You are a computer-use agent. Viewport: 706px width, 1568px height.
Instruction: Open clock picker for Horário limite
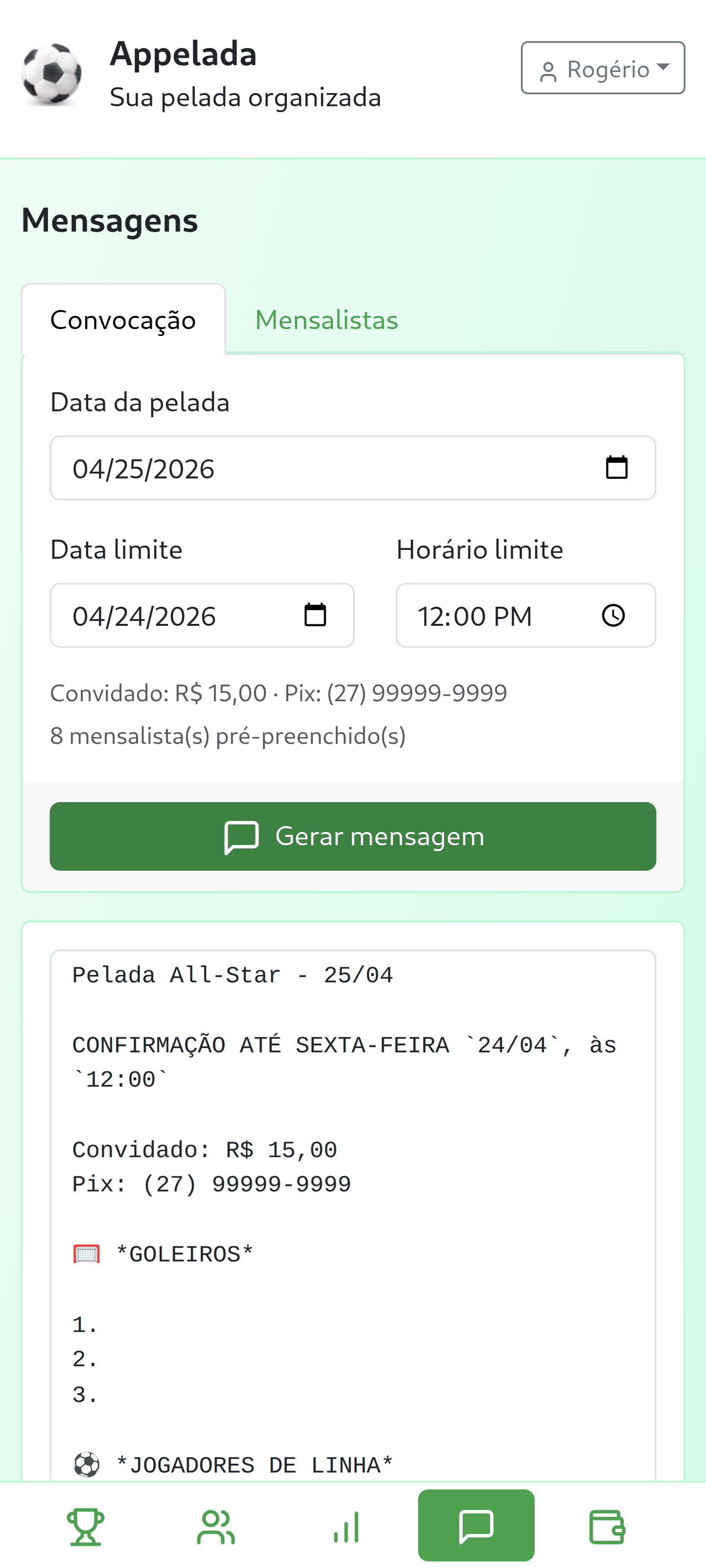613,615
